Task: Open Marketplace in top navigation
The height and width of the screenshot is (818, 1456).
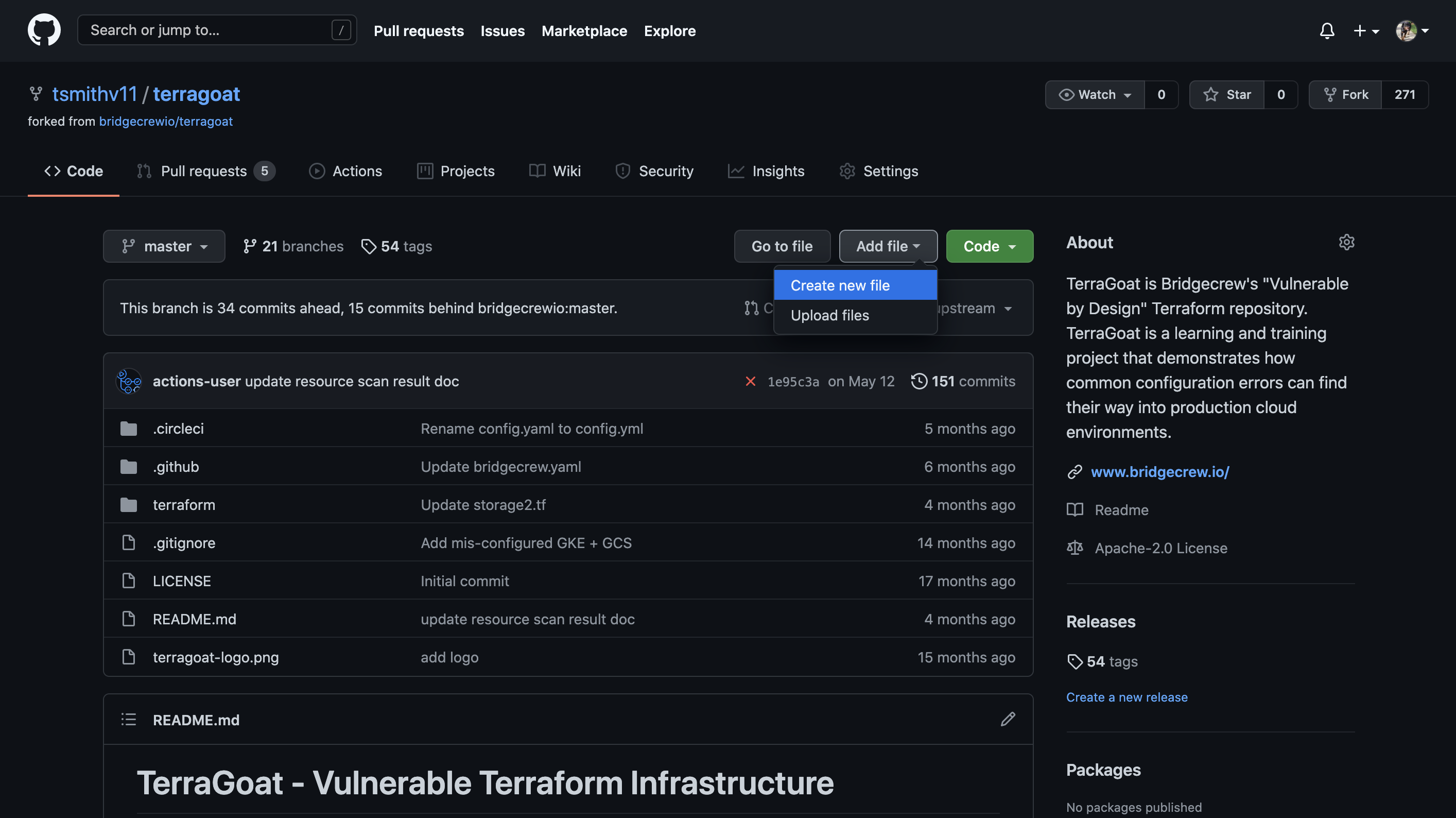Action: click(584, 30)
